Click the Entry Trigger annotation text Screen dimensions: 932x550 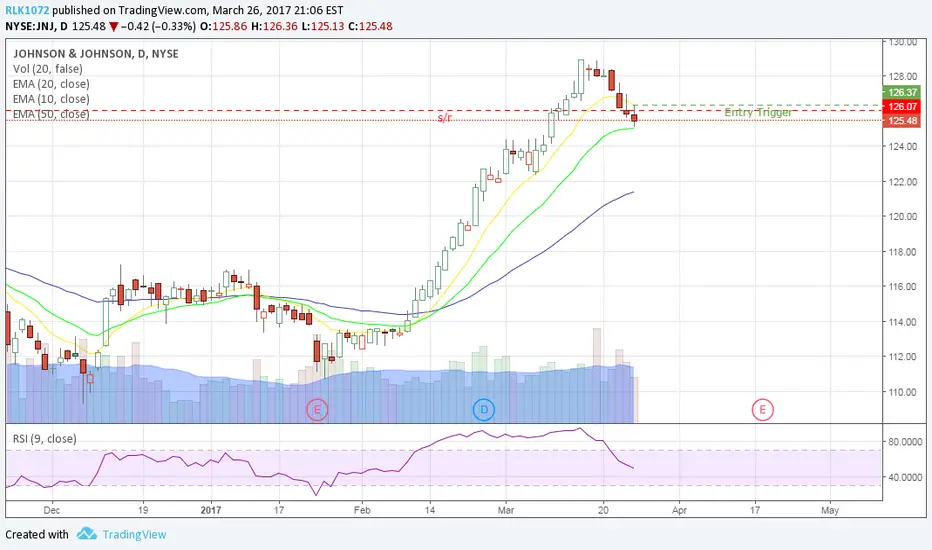click(x=758, y=112)
